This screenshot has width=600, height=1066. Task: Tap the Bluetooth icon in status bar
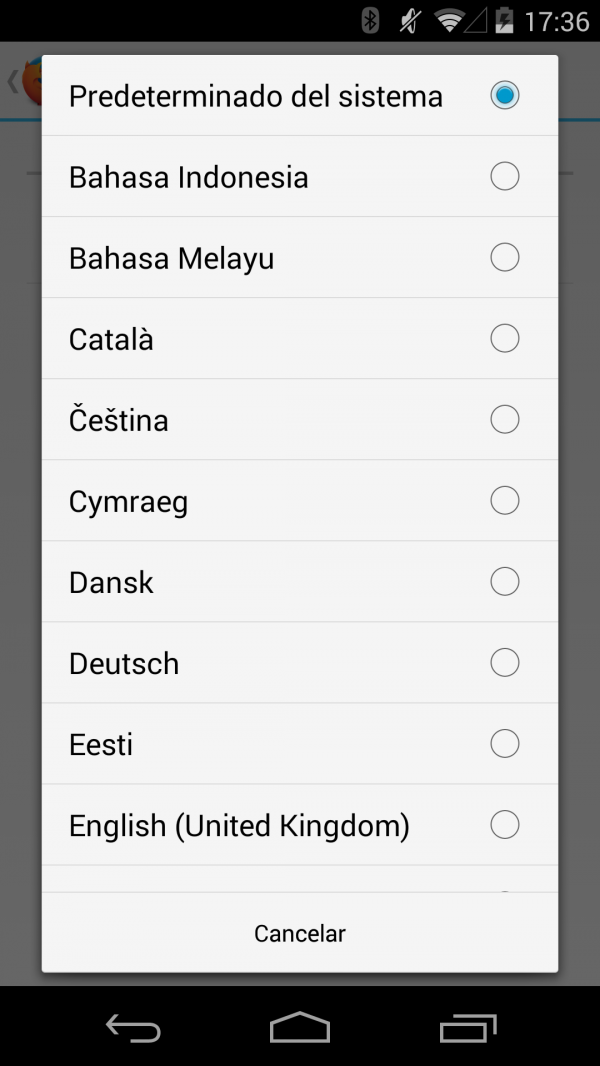click(371, 20)
